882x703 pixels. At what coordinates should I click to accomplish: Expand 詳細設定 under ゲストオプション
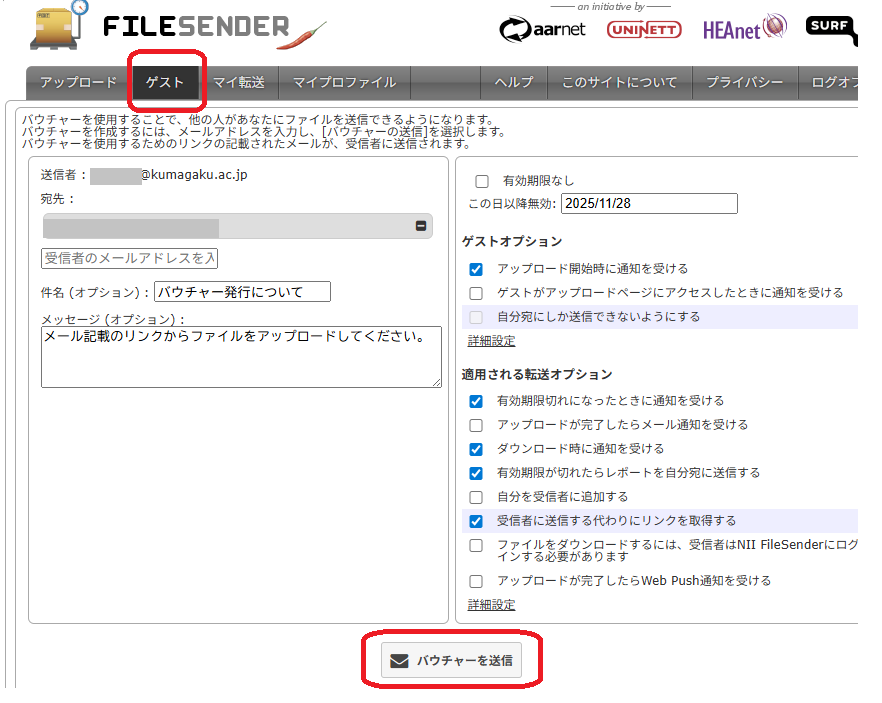pos(491,341)
